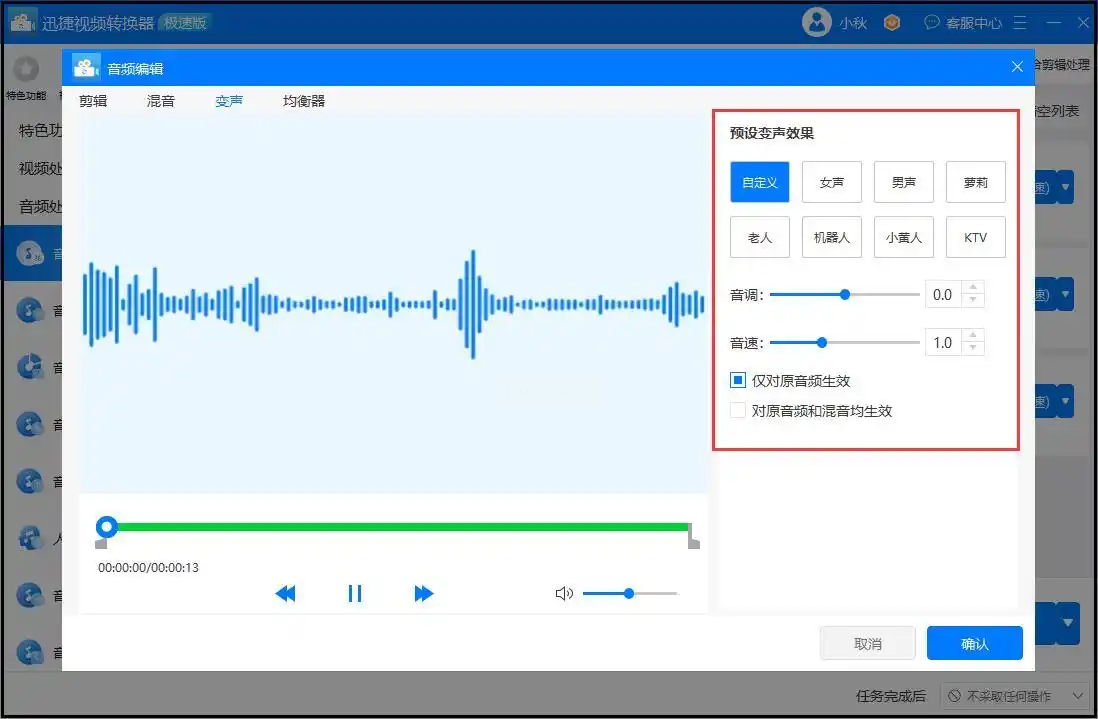Mute audio with the speaker icon
Screen dimensions: 1098x719
[564, 594]
